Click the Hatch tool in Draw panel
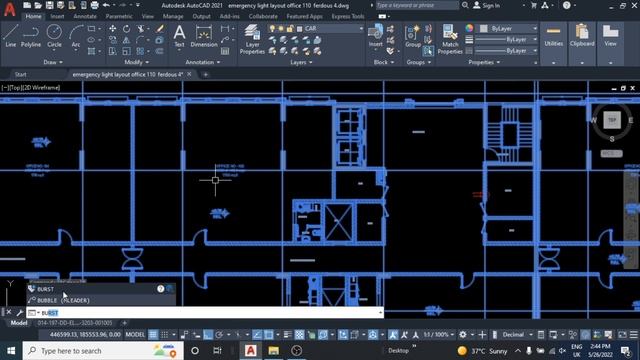The image size is (640, 360). pyautogui.click(x=91, y=51)
